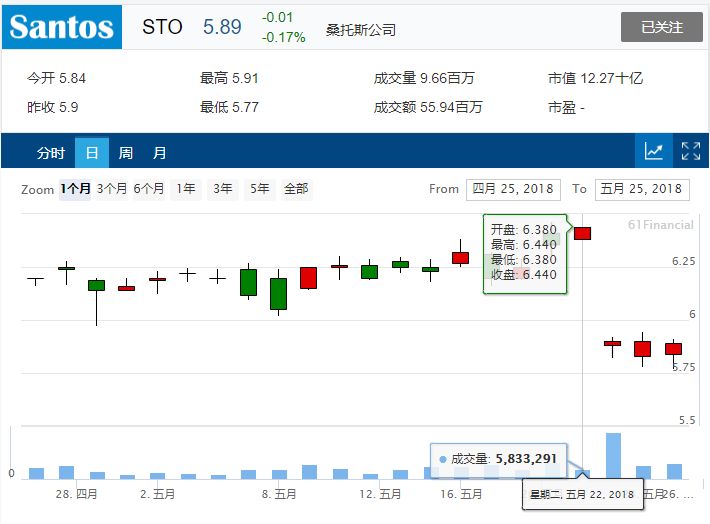
Task: Click the -0.01 price change
Action: [x=277, y=18]
